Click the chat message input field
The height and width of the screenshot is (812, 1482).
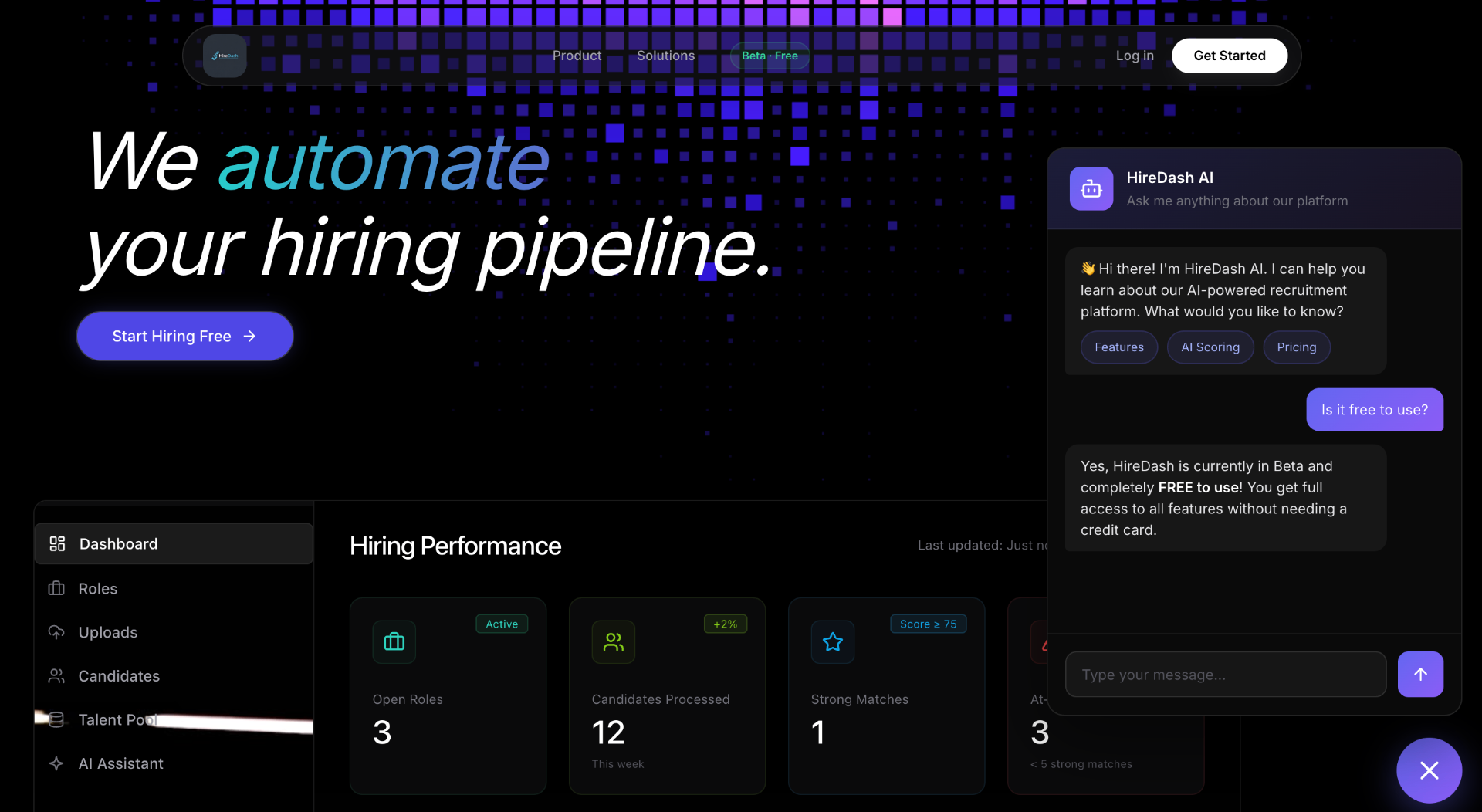(x=1226, y=675)
